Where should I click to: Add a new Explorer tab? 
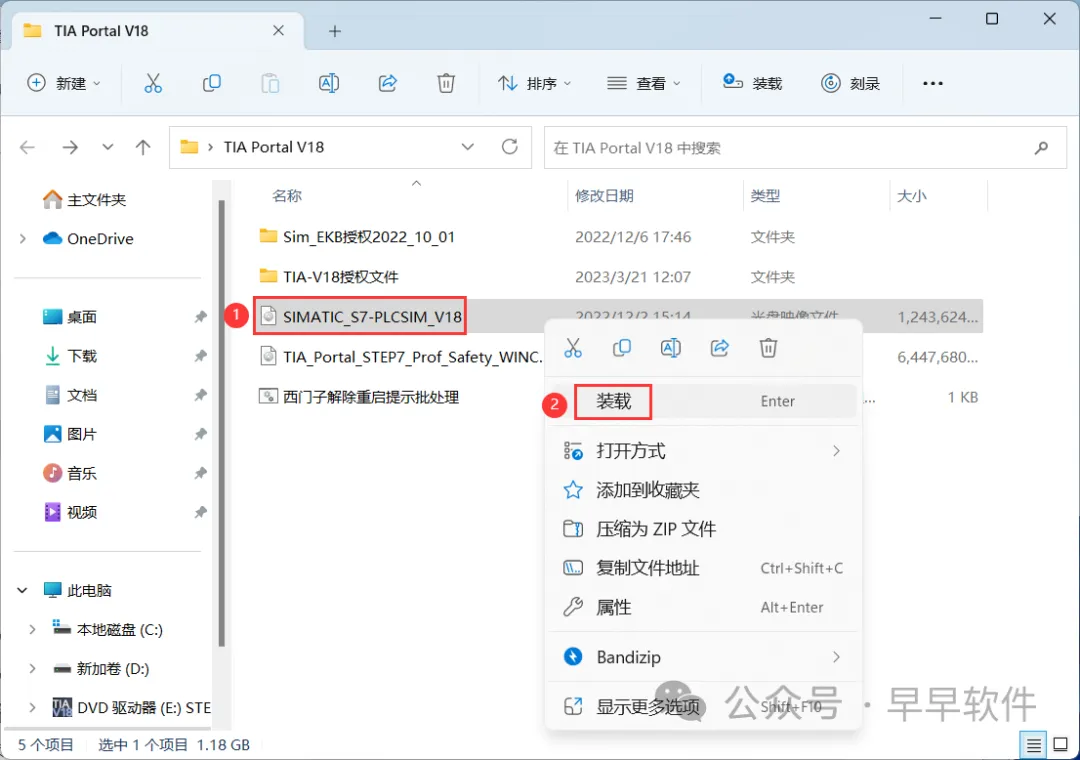tap(335, 31)
